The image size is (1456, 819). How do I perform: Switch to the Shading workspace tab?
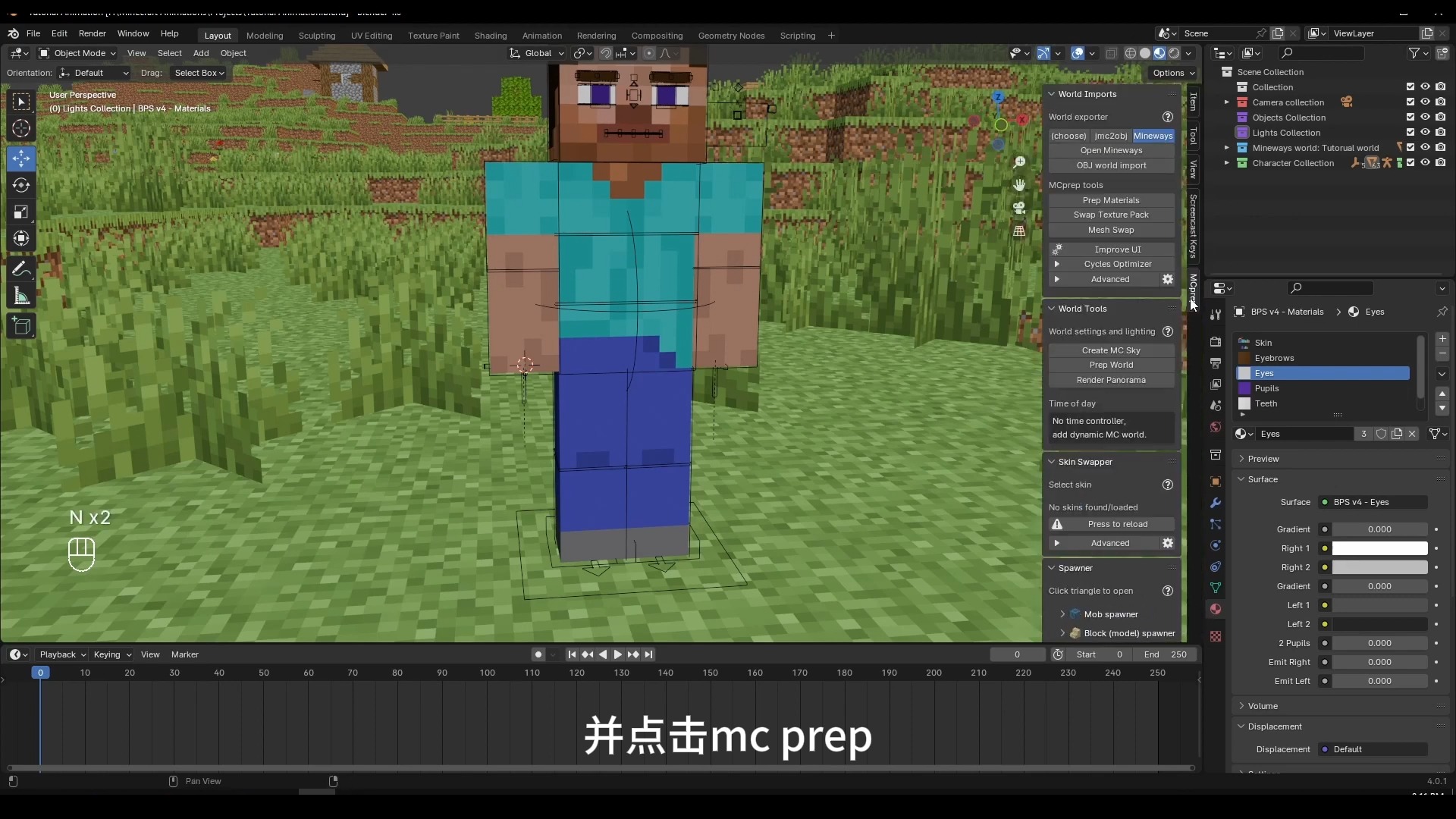(x=490, y=36)
